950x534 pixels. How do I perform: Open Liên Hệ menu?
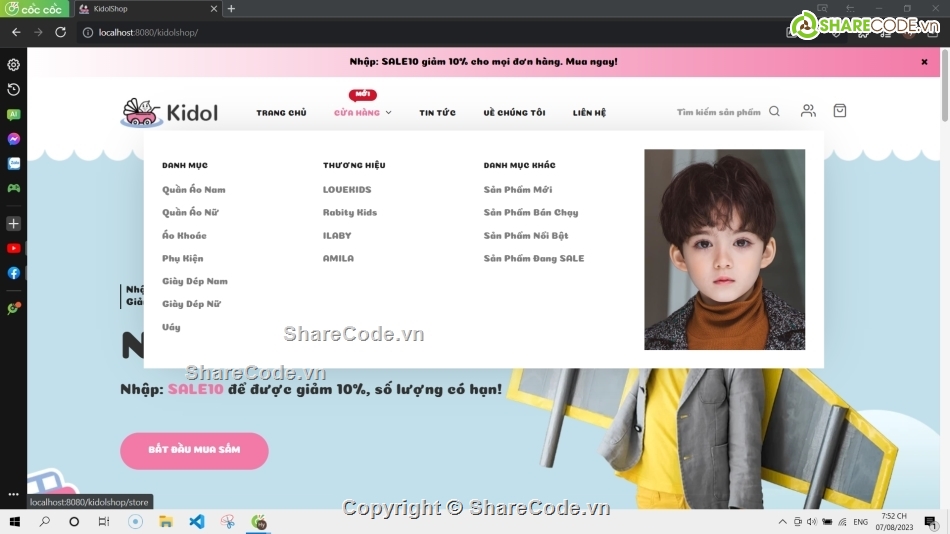coord(590,113)
